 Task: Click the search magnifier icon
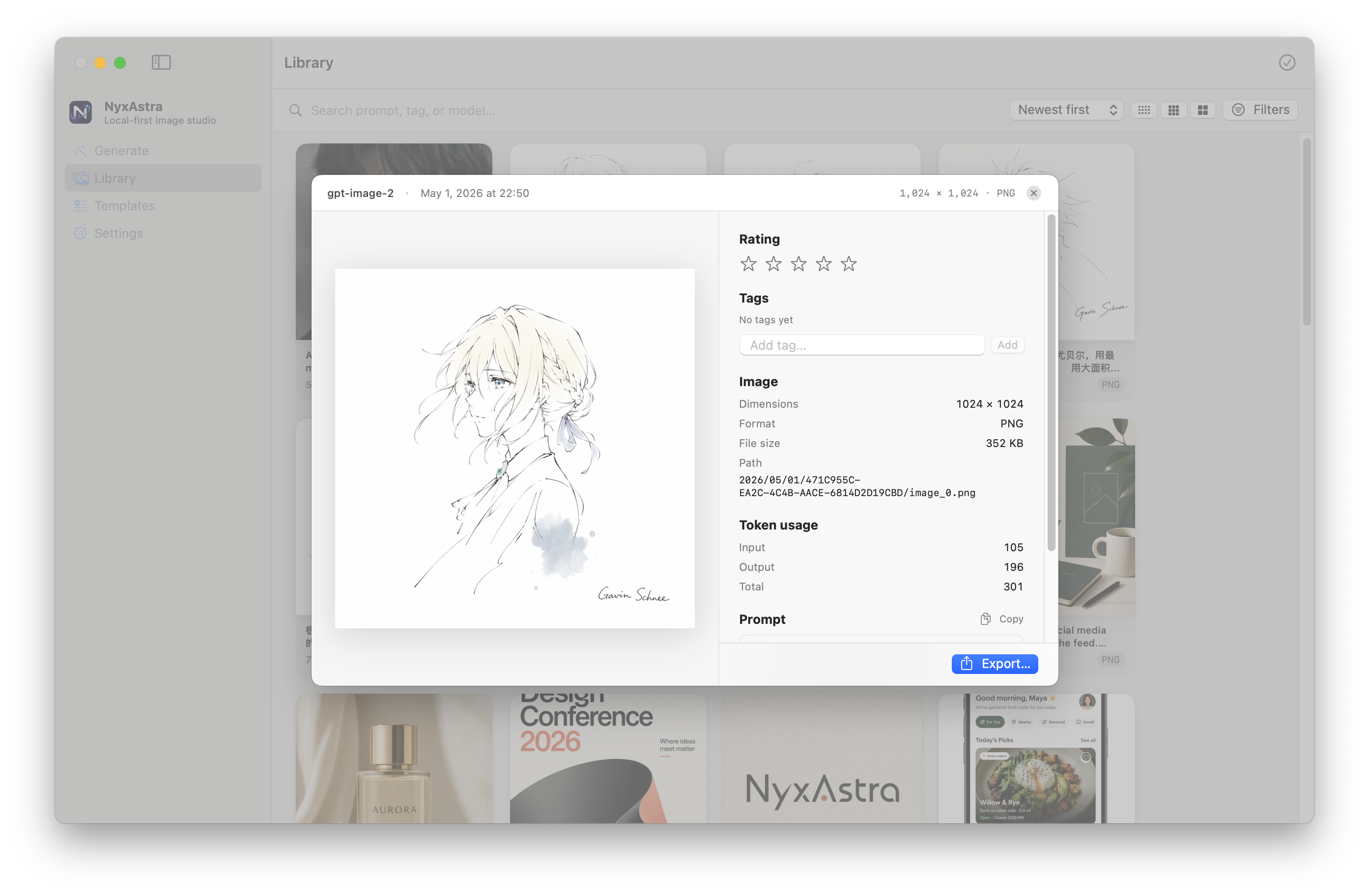pos(296,111)
